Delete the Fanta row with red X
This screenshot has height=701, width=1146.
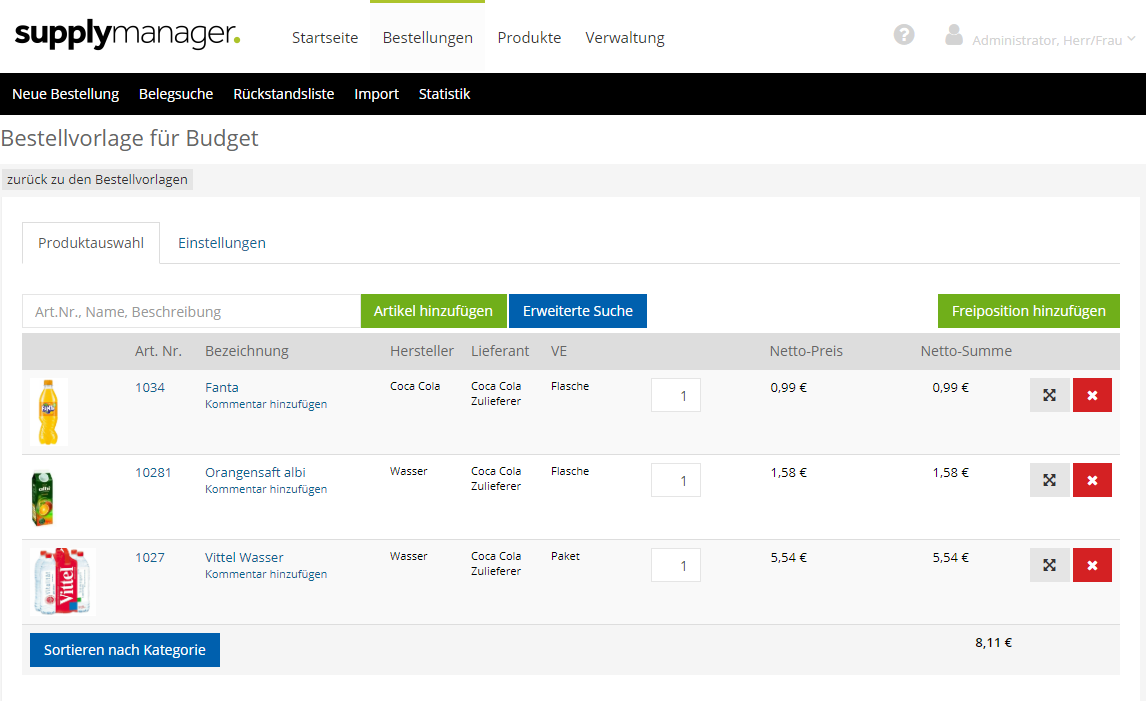point(1092,395)
